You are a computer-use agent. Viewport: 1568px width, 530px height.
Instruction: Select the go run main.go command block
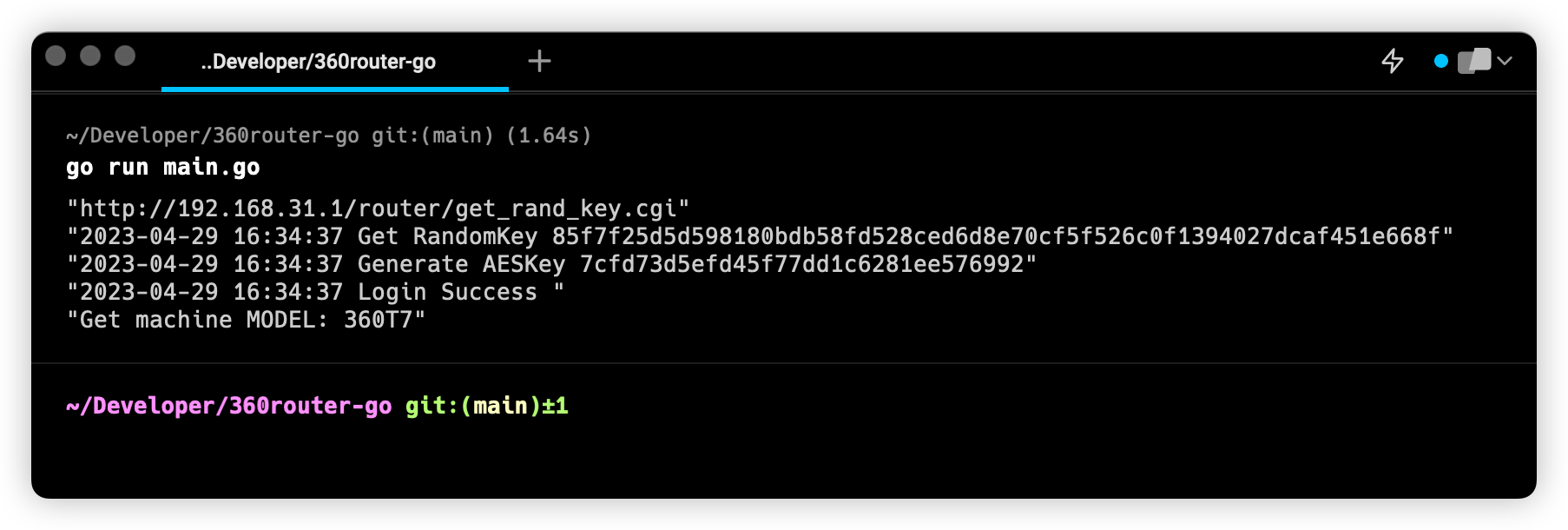(161, 166)
